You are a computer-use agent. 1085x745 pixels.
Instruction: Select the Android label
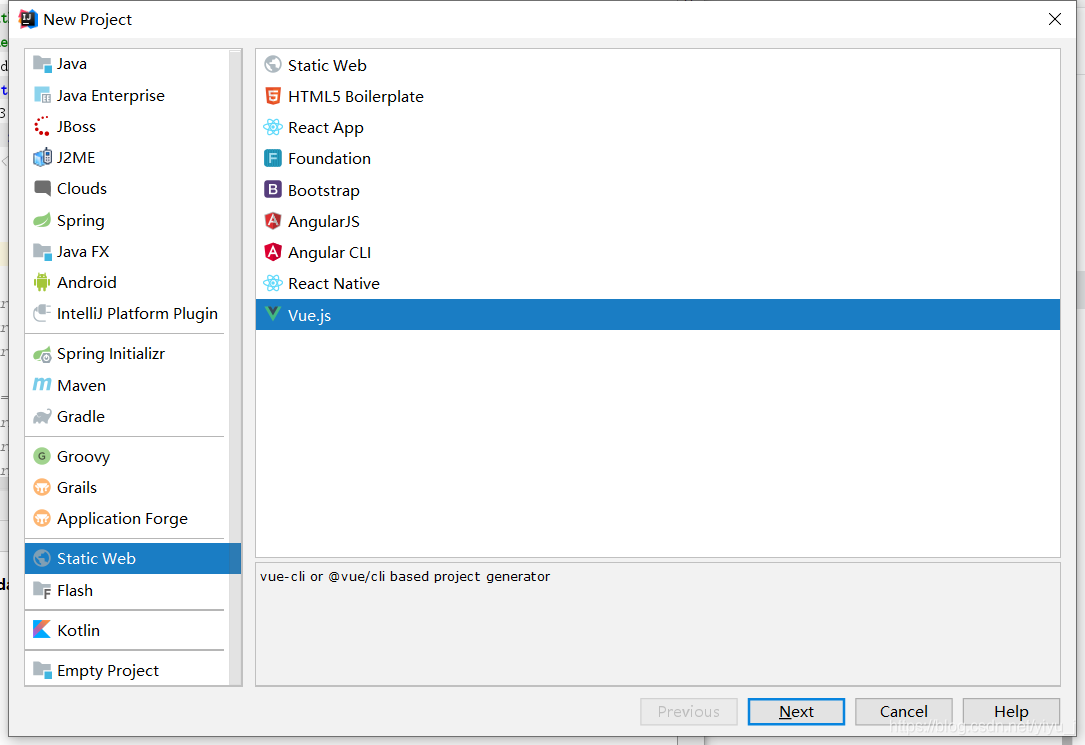tap(87, 282)
